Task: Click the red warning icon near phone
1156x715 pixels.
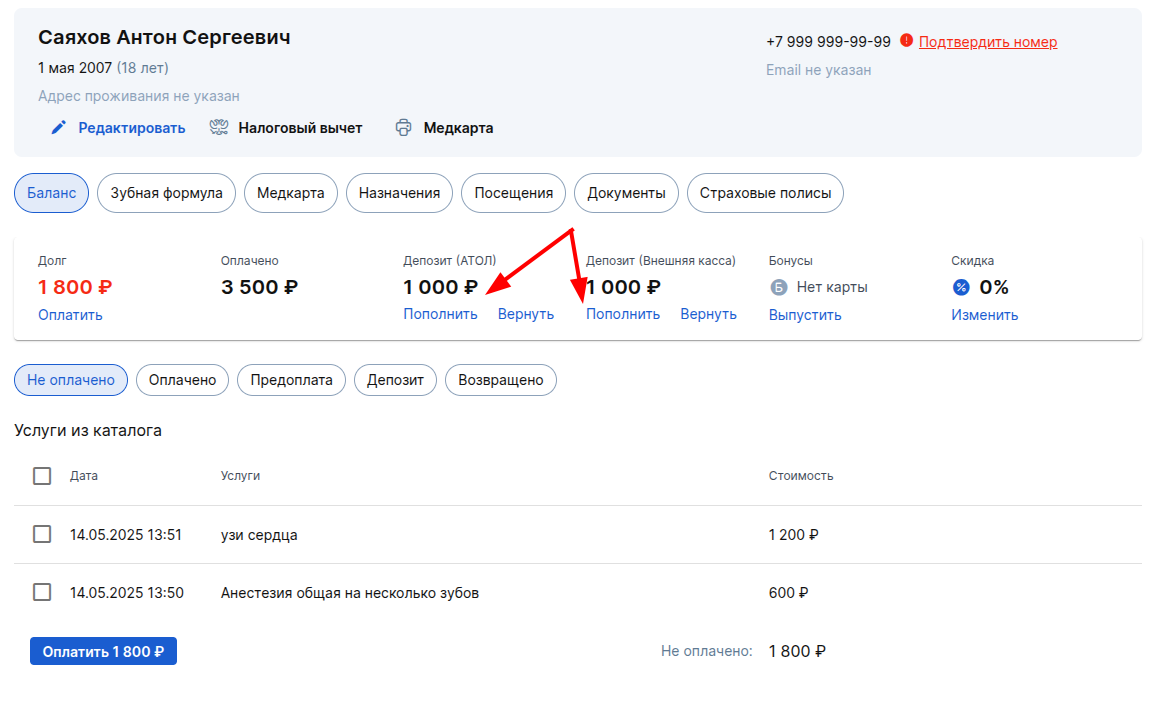Action: coord(906,41)
